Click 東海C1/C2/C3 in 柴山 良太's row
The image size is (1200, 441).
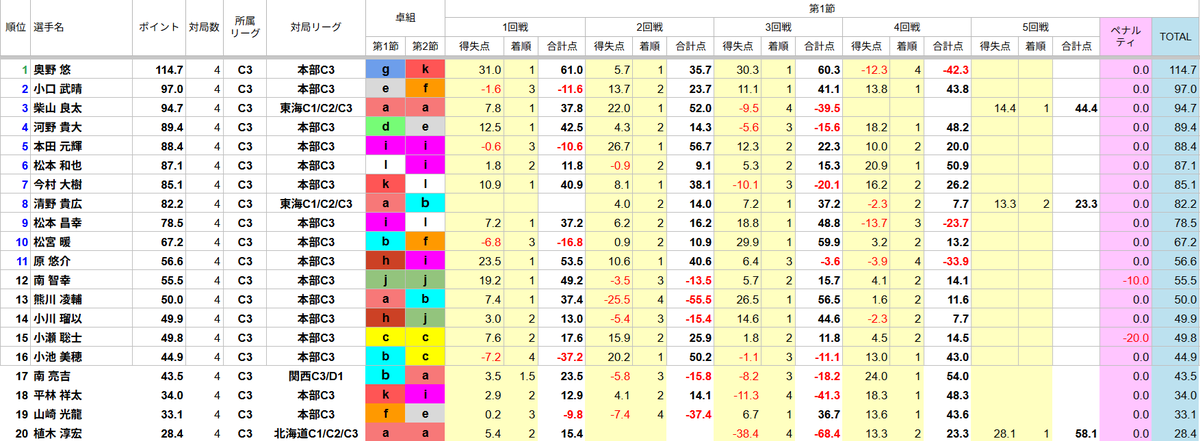tap(314, 108)
